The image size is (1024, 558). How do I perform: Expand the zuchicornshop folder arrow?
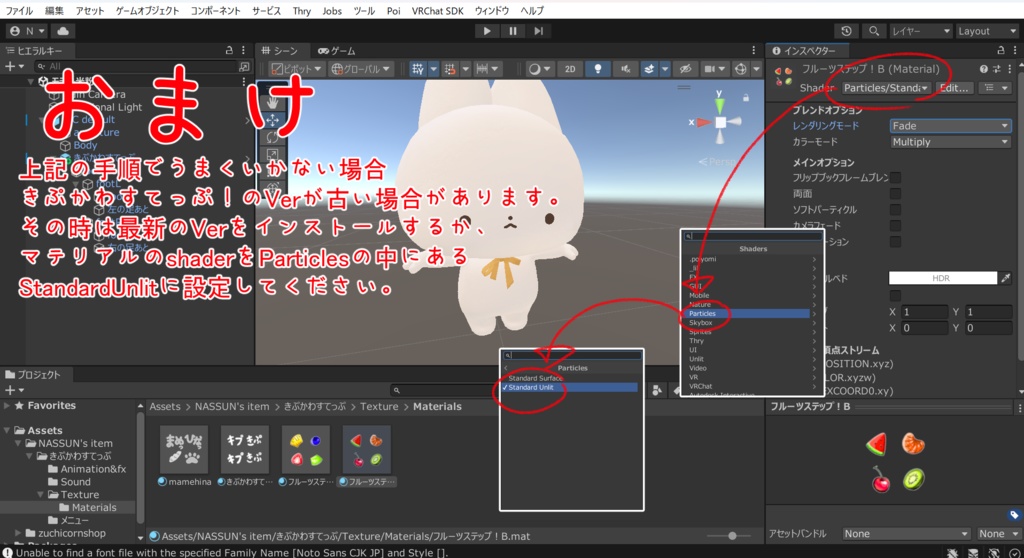[x=18, y=533]
